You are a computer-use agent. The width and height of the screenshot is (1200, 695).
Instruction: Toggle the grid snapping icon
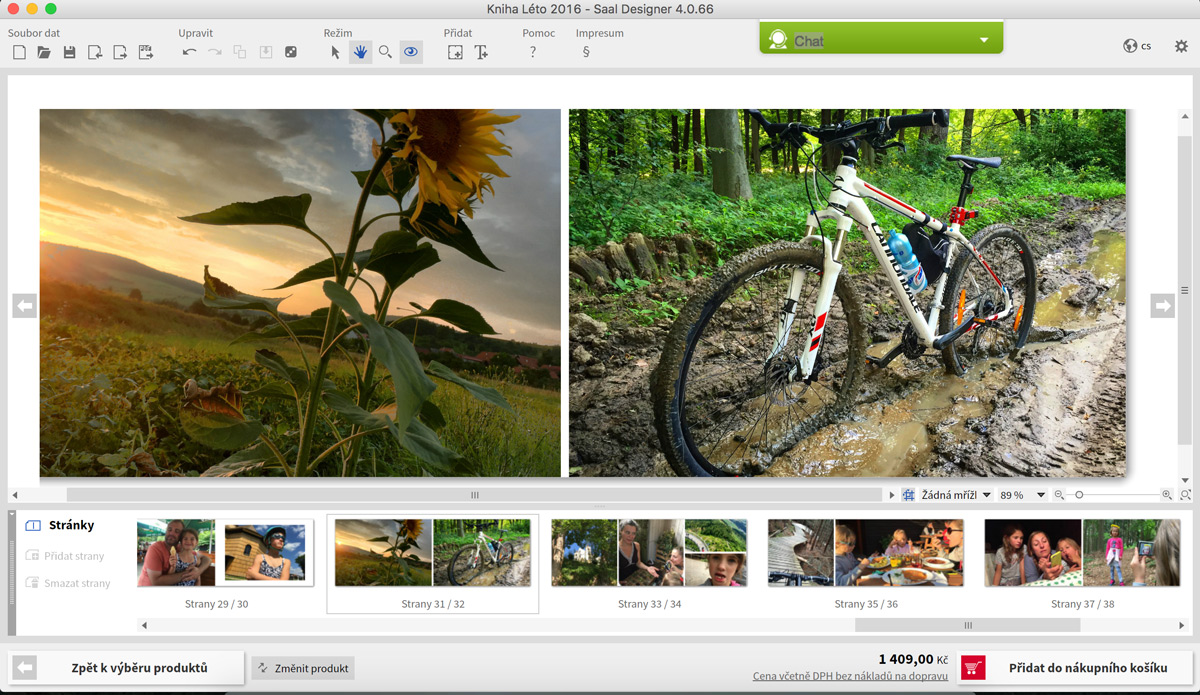[x=908, y=495]
